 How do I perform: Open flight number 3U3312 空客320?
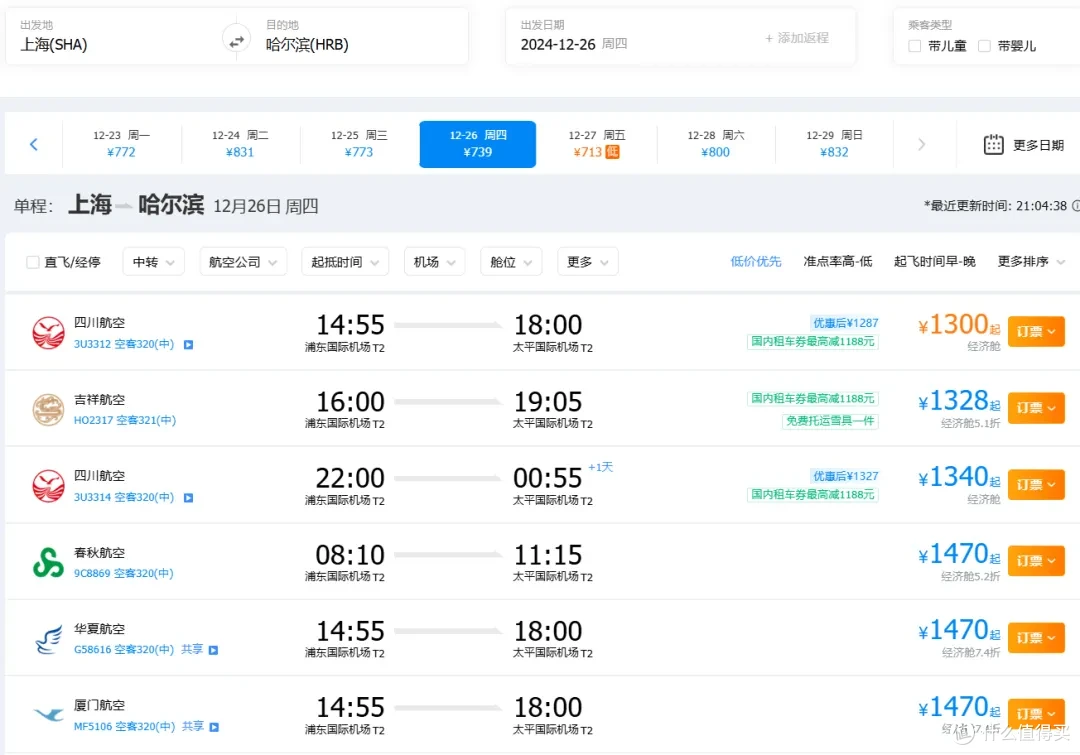click(x=124, y=344)
